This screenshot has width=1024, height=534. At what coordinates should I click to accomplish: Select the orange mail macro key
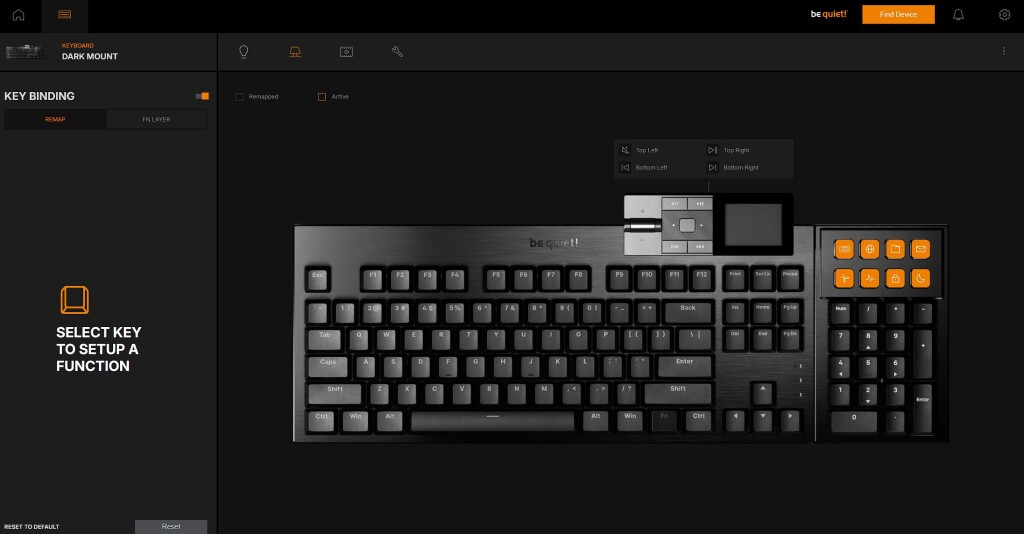[x=921, y=249]
